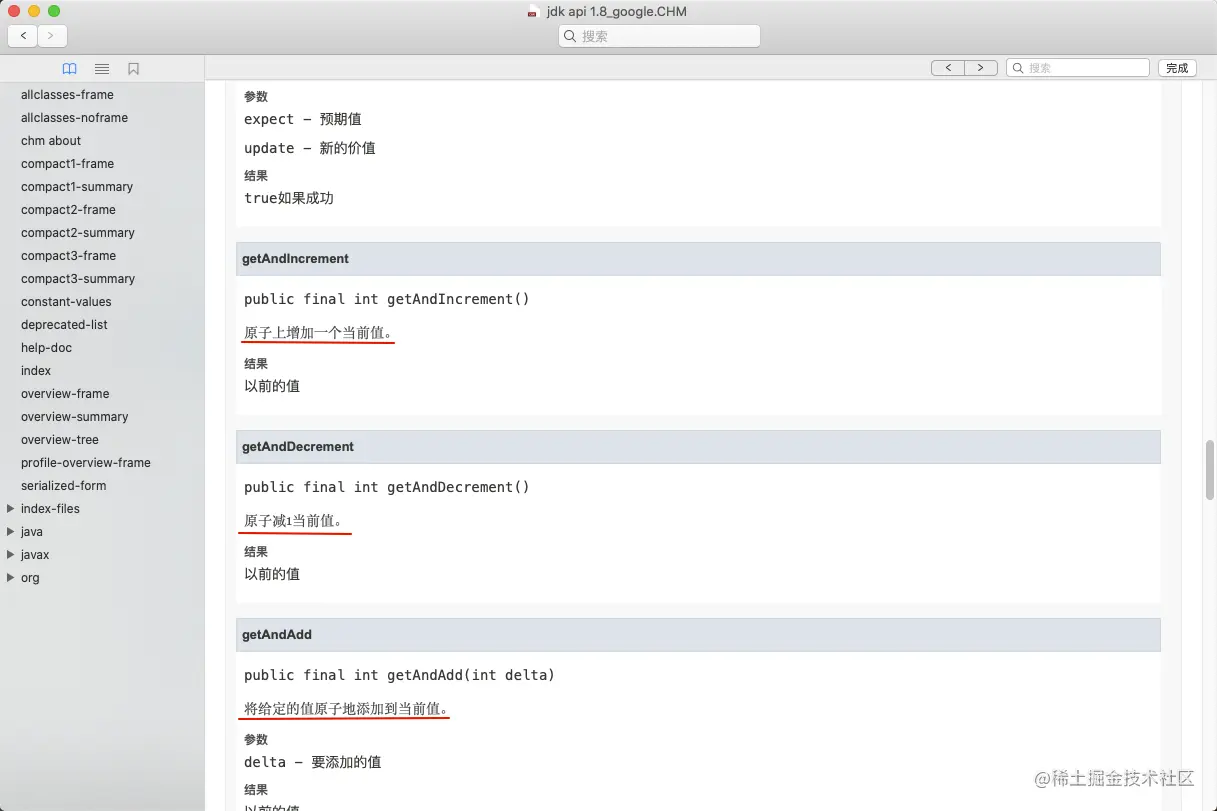The width and height of the screenshot is (1217, 811).
Task: Select profile-overview-frame entry
Action: pos(86,463)
